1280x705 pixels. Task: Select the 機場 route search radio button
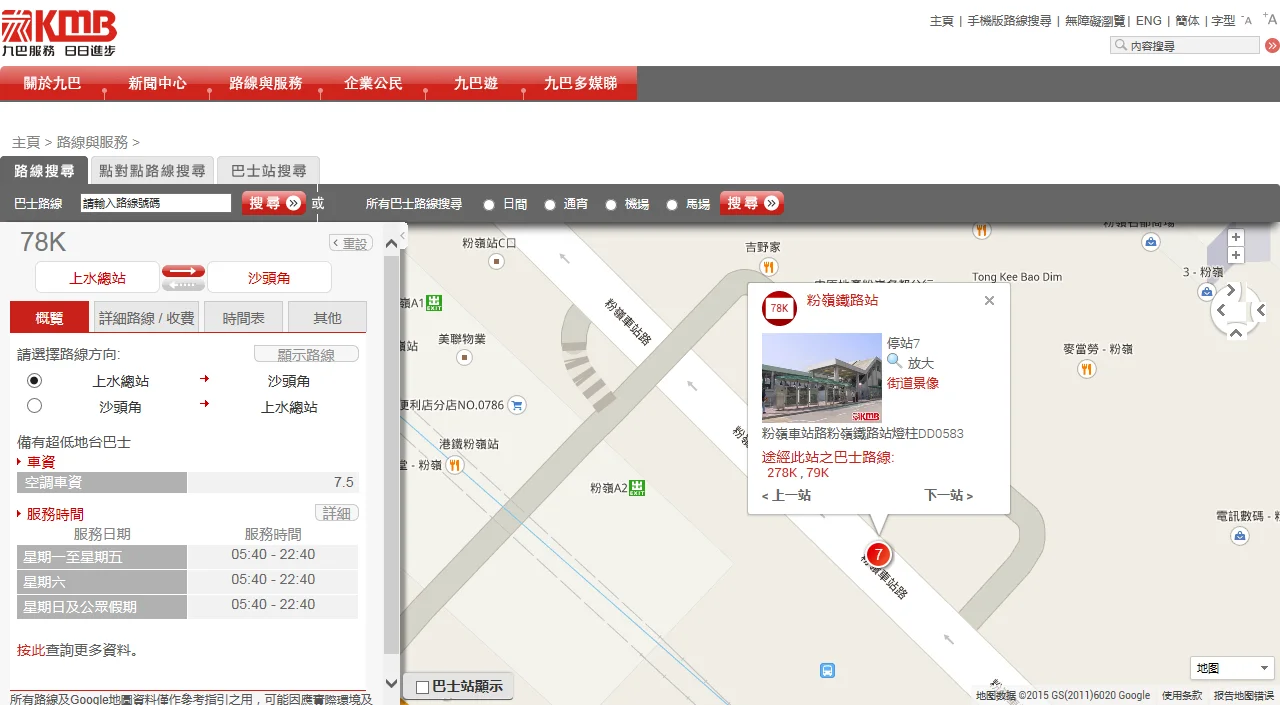click(x=612, y=203)
